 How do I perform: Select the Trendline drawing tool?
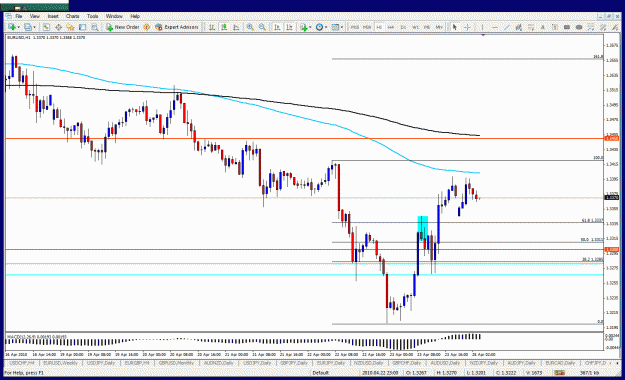coord(507,27)
